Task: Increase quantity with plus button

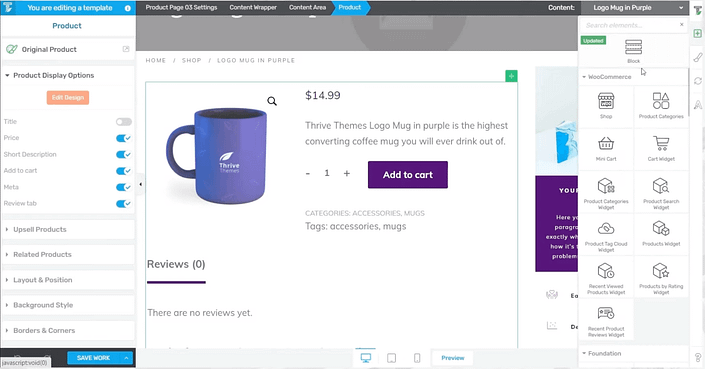Action: coord(347,173)
